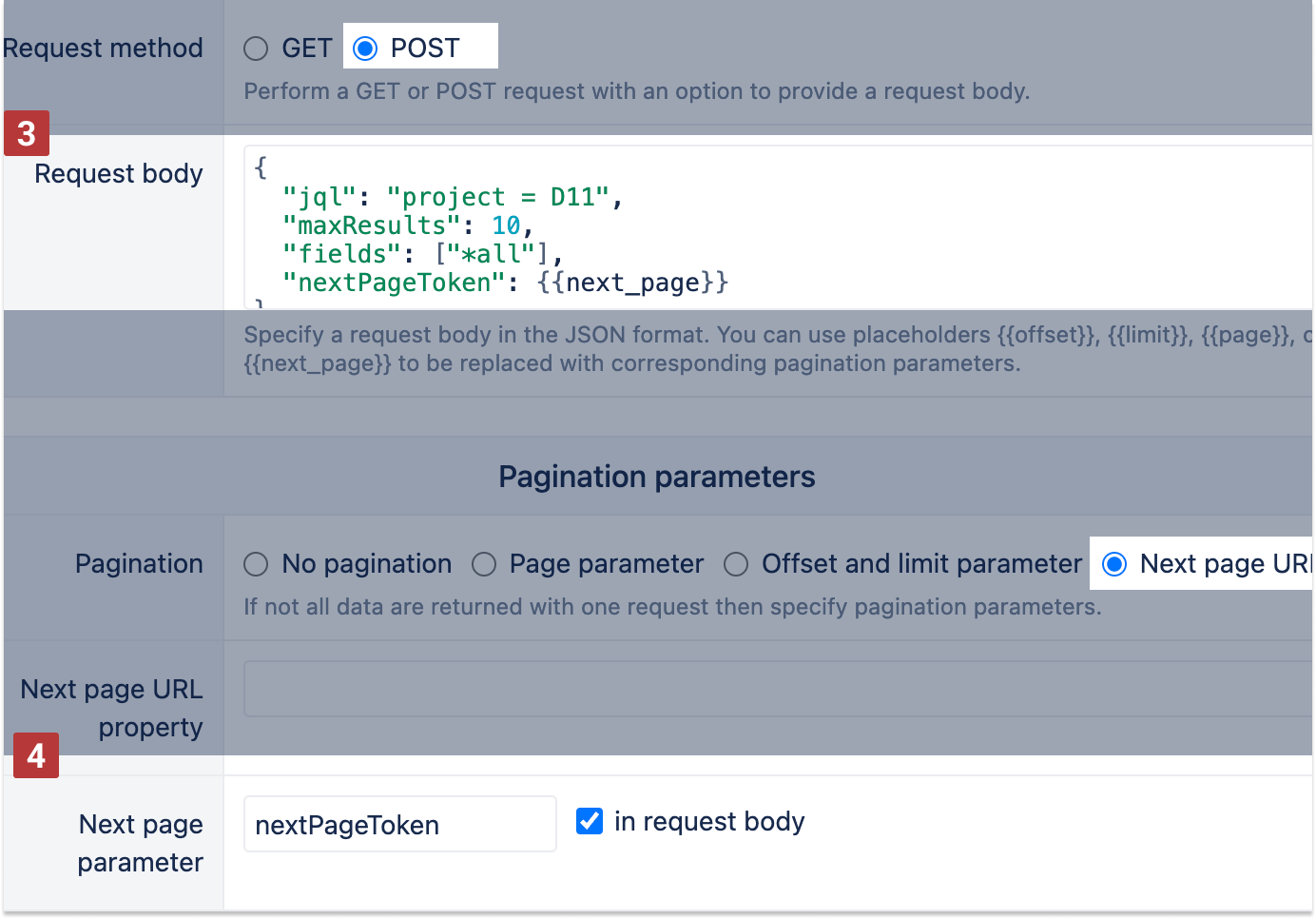The image size is (1316, 919).
Task: Click the Next page URL property field
Action: 776,689
